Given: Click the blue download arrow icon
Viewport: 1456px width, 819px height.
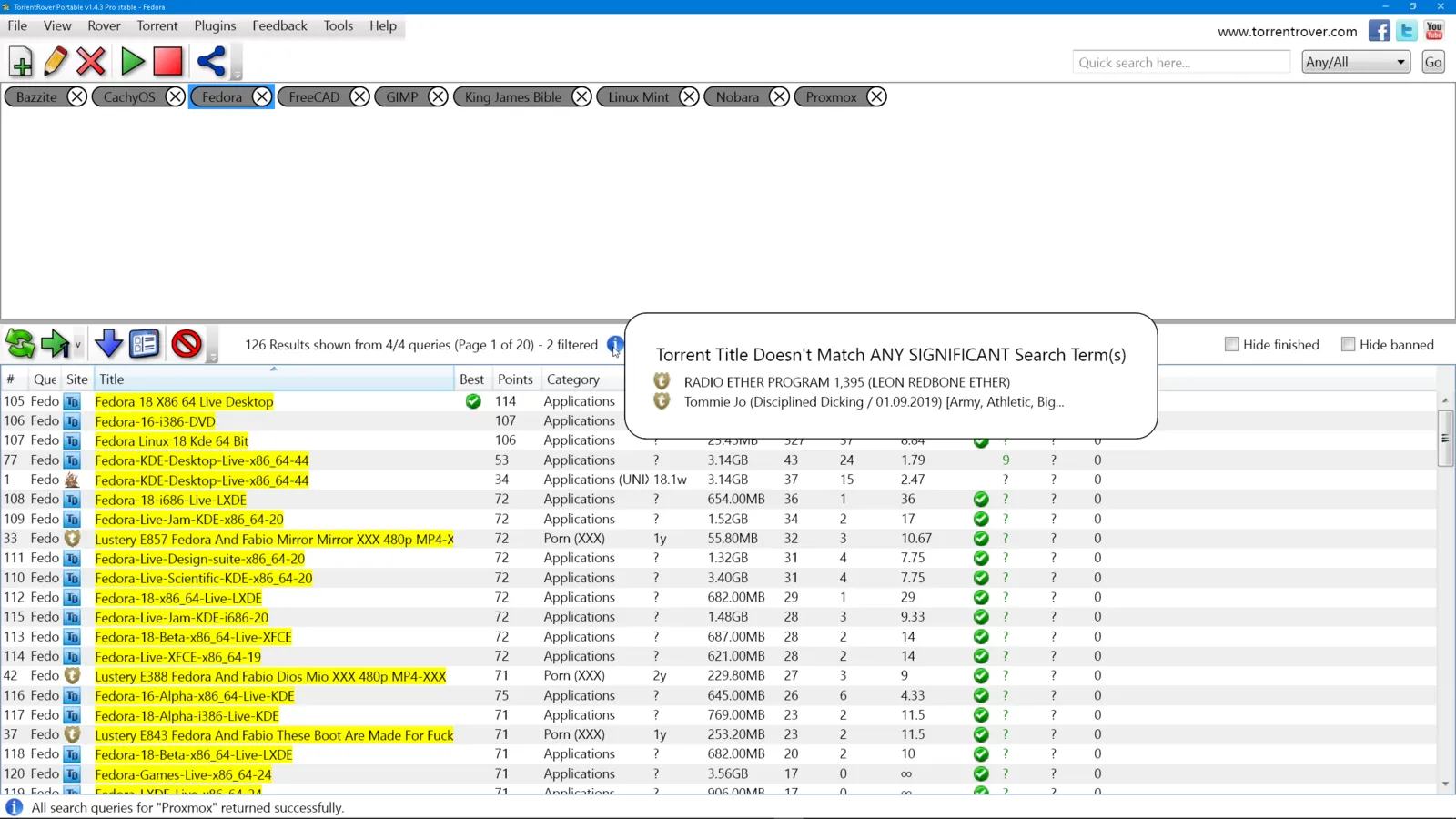Looking at the screenshot, I should click(108, 344).
